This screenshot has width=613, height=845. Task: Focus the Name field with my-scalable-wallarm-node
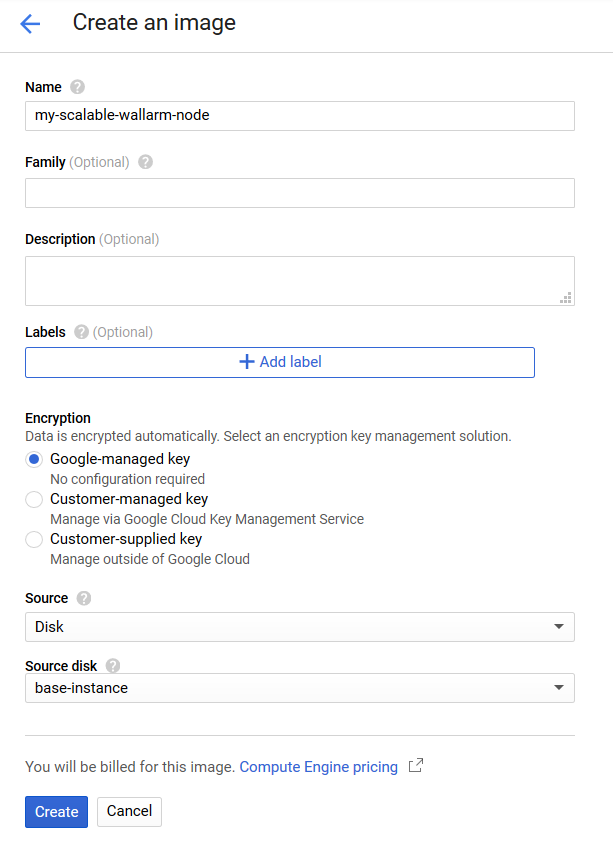(x=299, y=115)
